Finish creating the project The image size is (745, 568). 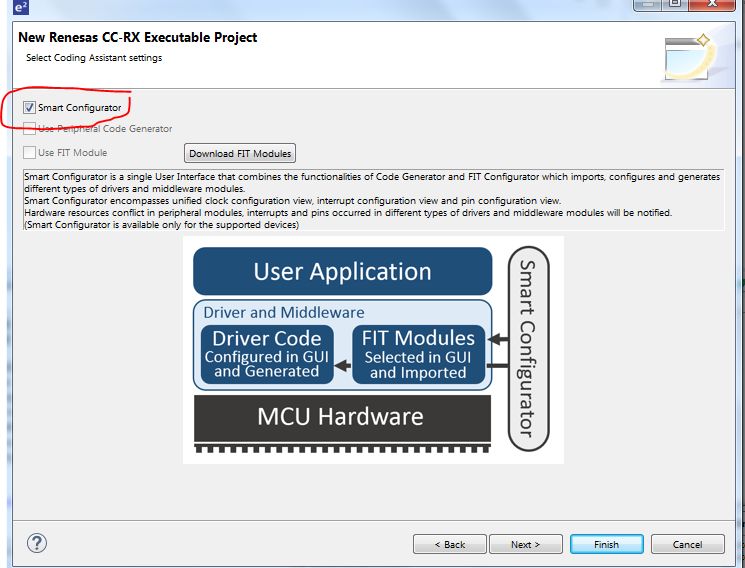click(x=607, y=544)
